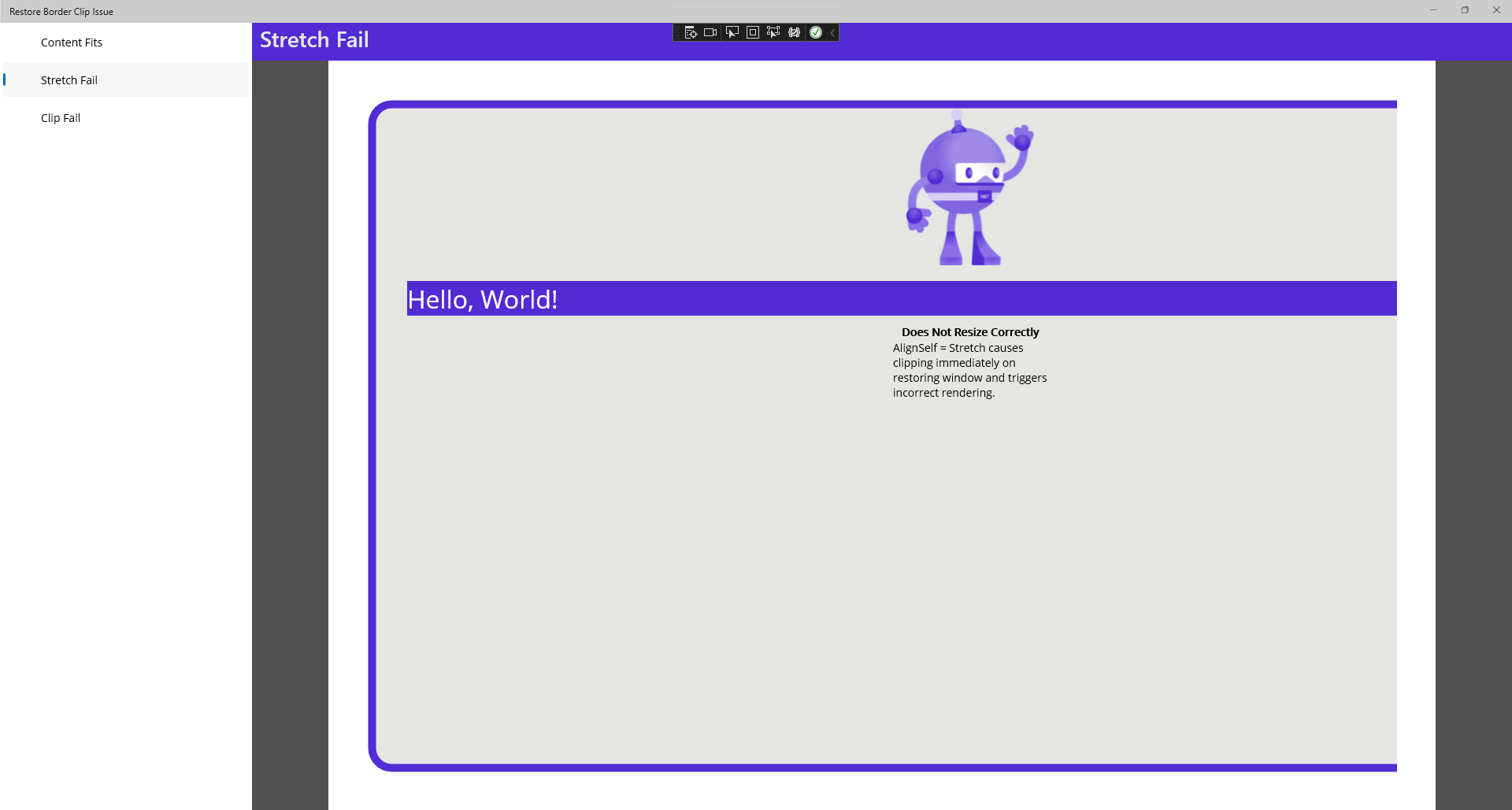The image size is (1512, 810).
Task: Click the camera capture icon in debug toolbar
Action: point(711,32)
